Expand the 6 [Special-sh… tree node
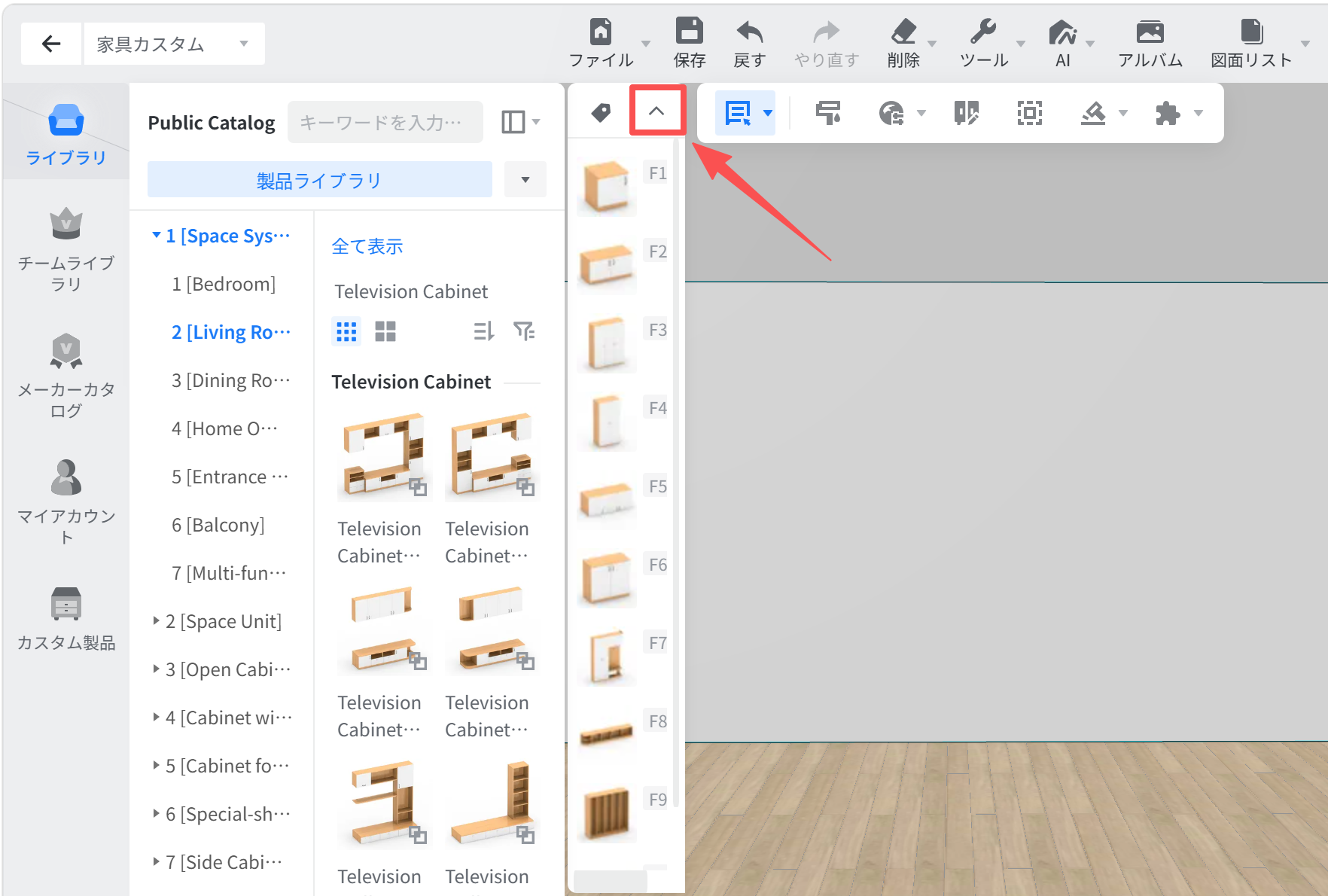This screenshot has width=1328, height=896. (x=157, y=813)
